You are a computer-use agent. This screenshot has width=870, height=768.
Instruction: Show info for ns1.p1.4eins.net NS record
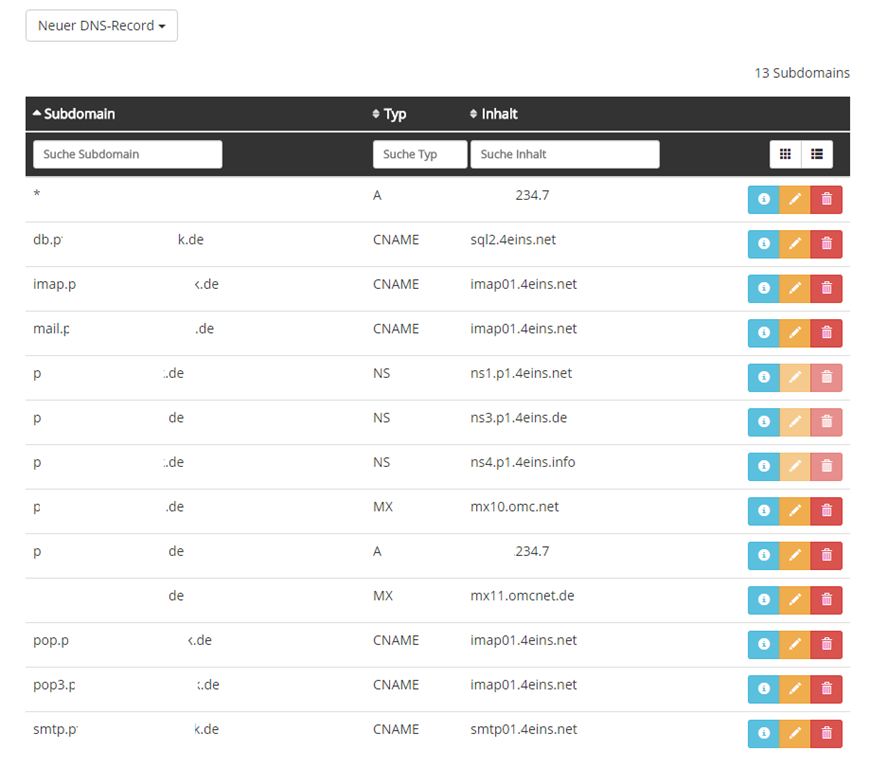tap(764, 378)
